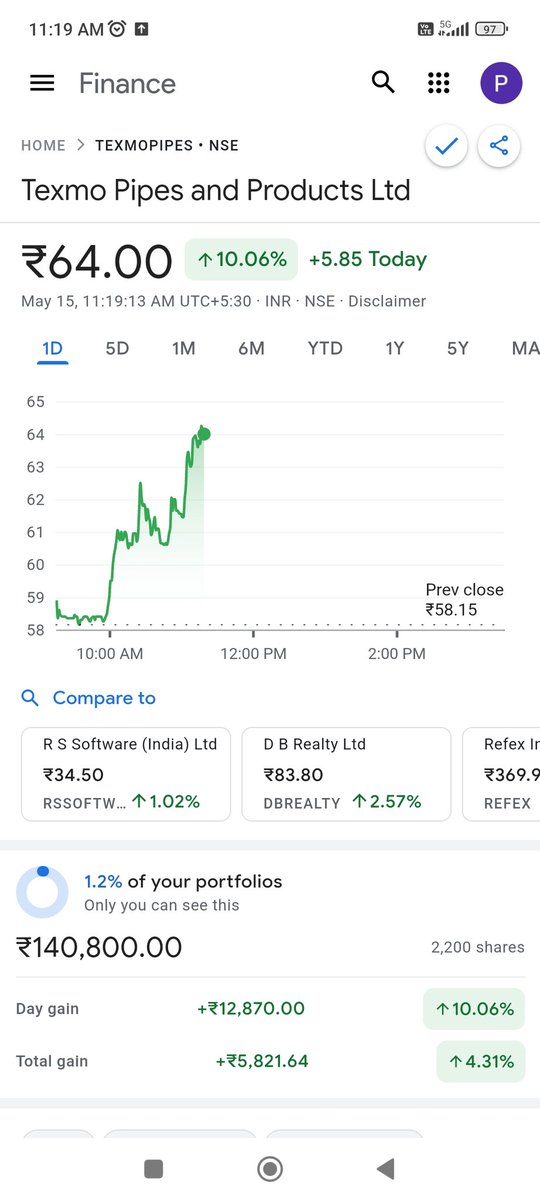Tap the 2,200 shares label
This screenshot has height=1200, width=540.
click(x=477, y=947)
